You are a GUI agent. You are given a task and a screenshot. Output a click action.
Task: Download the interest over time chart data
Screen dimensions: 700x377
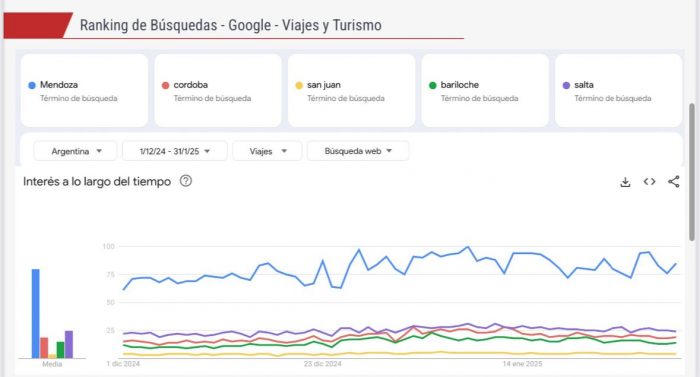(625, 182)
